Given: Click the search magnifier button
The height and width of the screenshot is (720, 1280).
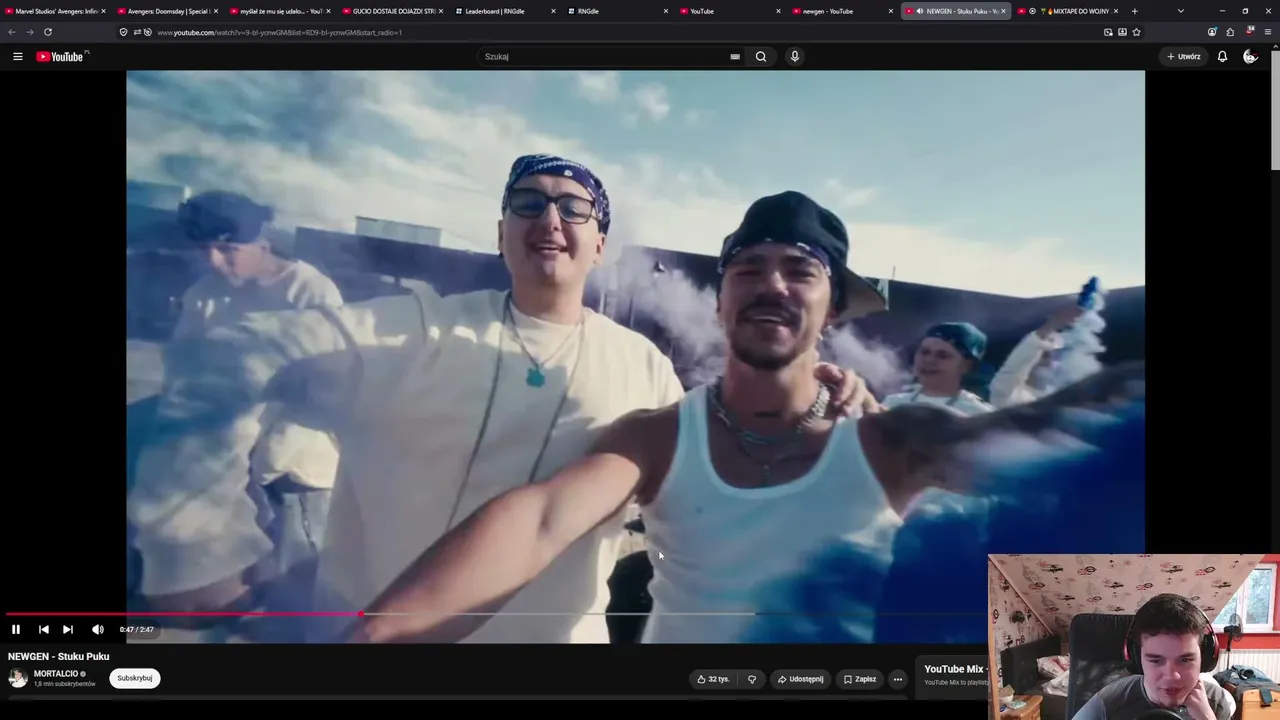Looking at the screenshot, I should (x=761, y=56).
